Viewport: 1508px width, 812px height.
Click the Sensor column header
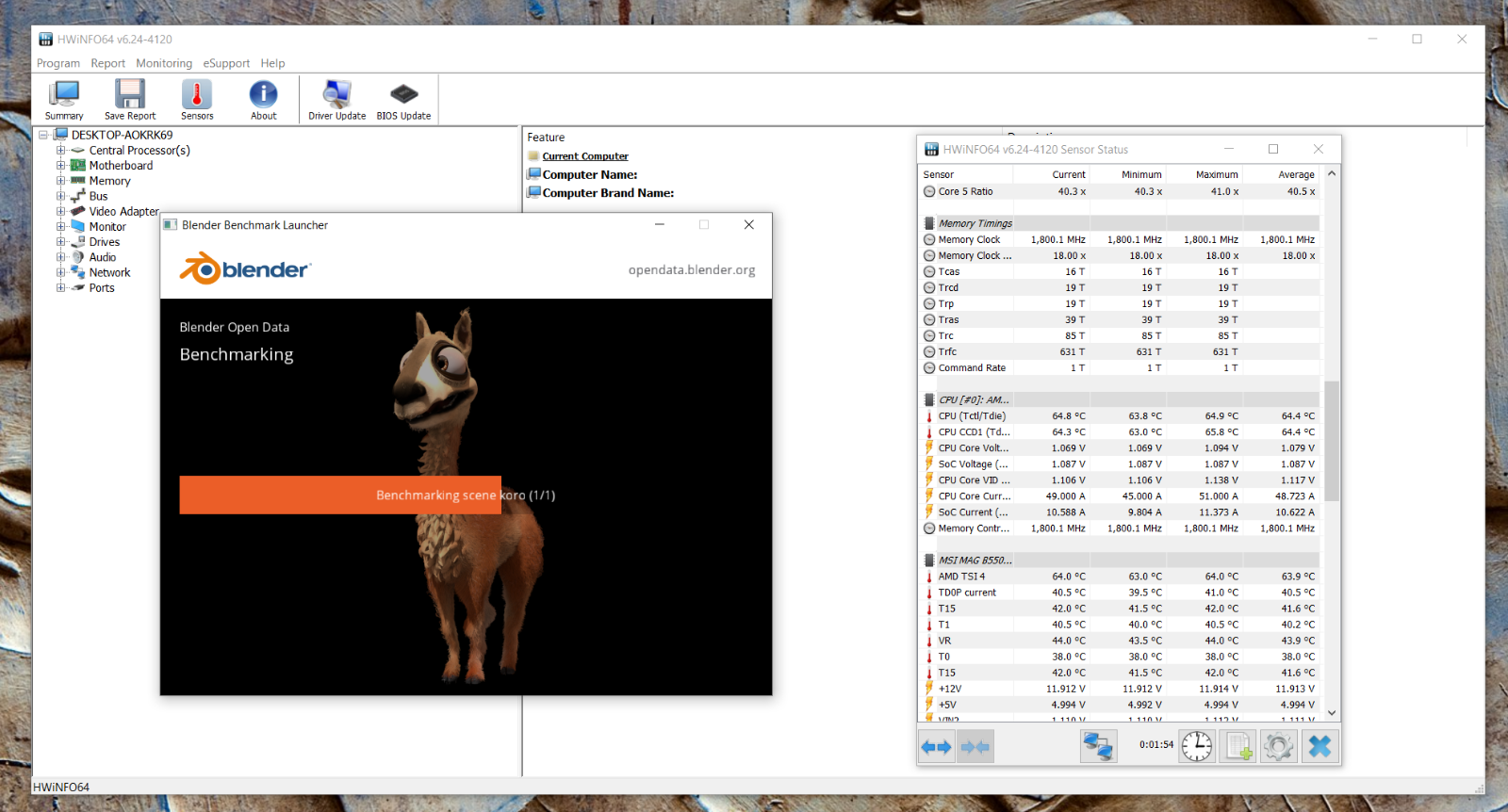(x=966, y=174)
